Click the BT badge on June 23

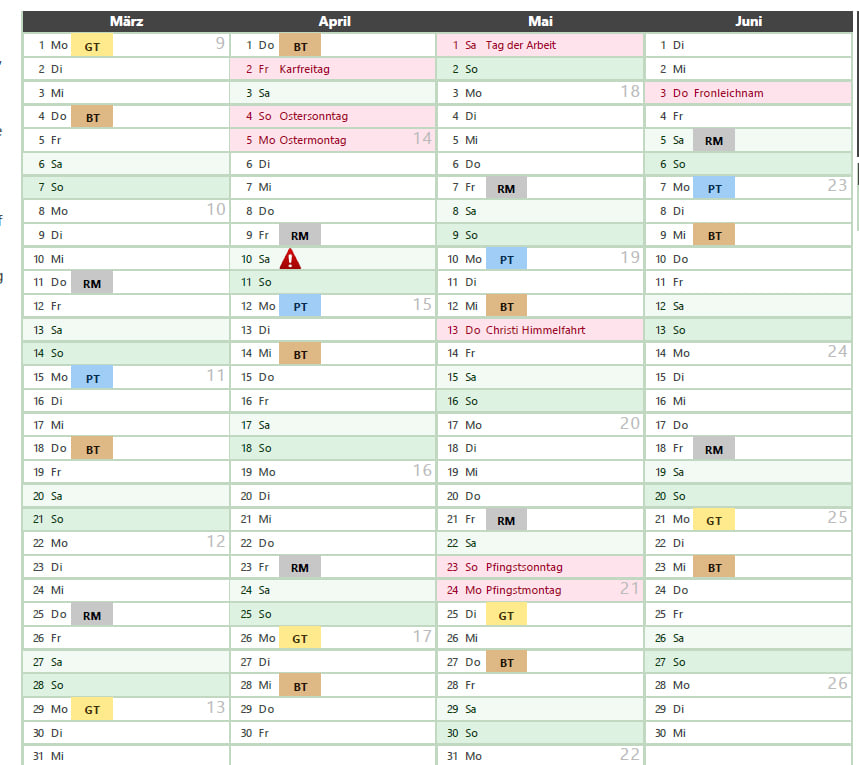[x=714, y=567]
